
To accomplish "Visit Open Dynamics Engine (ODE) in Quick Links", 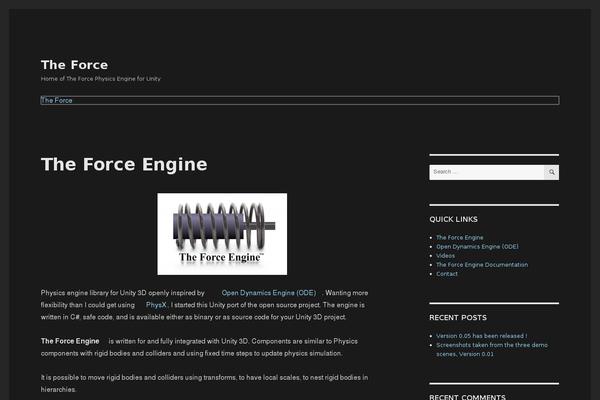I will point(477,246).
